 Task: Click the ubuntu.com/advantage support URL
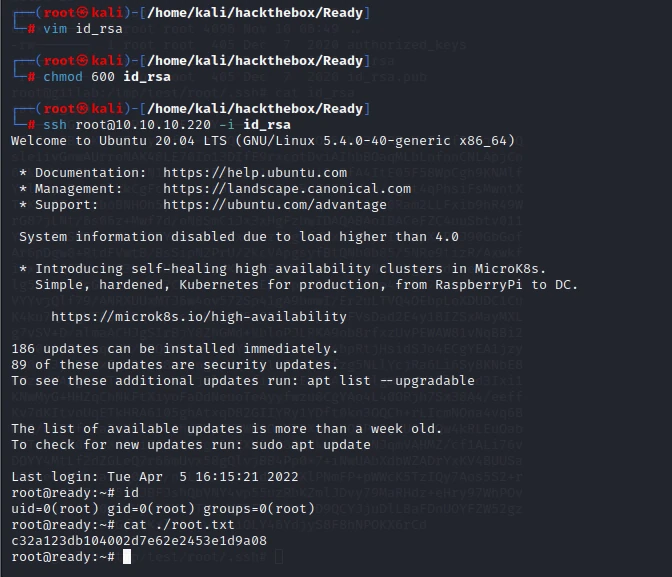point(275,205)
